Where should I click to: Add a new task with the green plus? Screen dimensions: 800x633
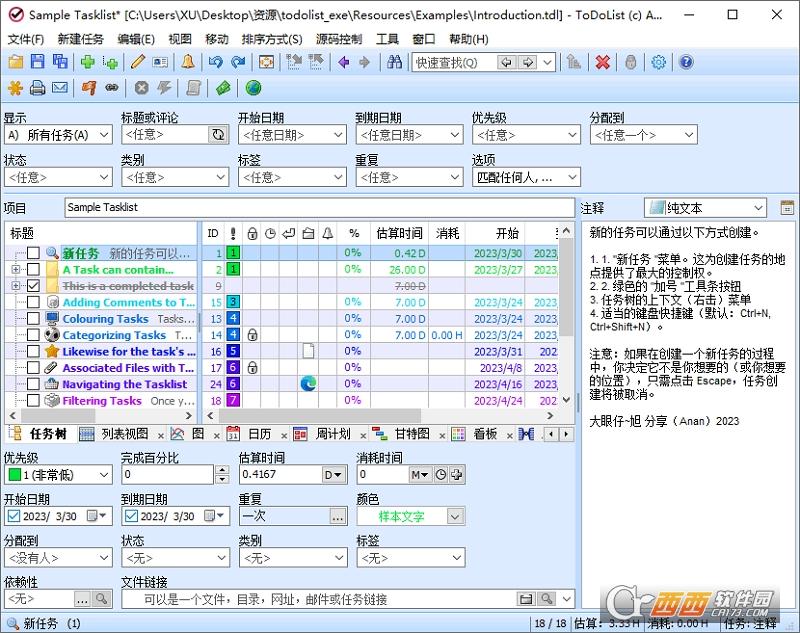(x=88, y=62)
